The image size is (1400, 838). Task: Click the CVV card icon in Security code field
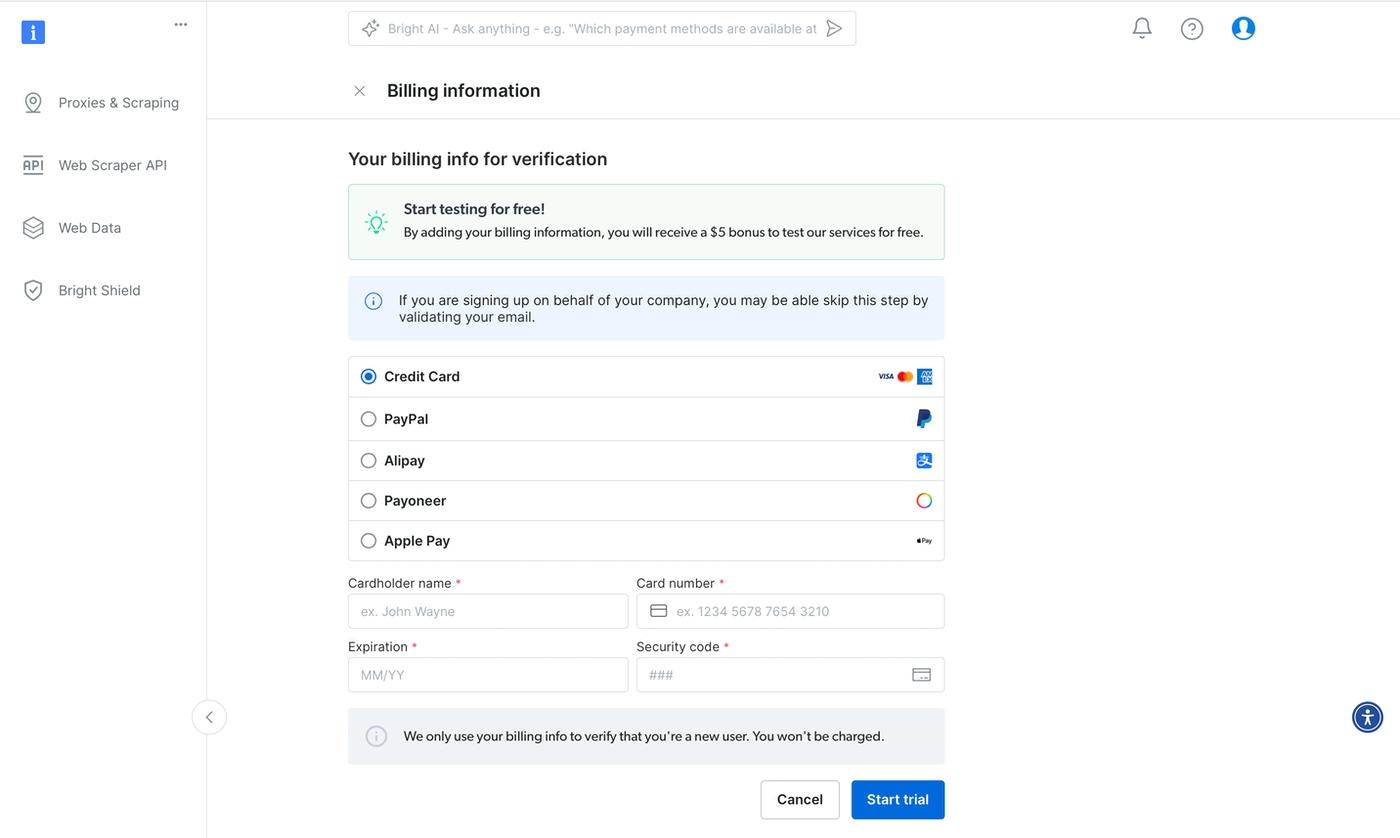coord(921,675)
